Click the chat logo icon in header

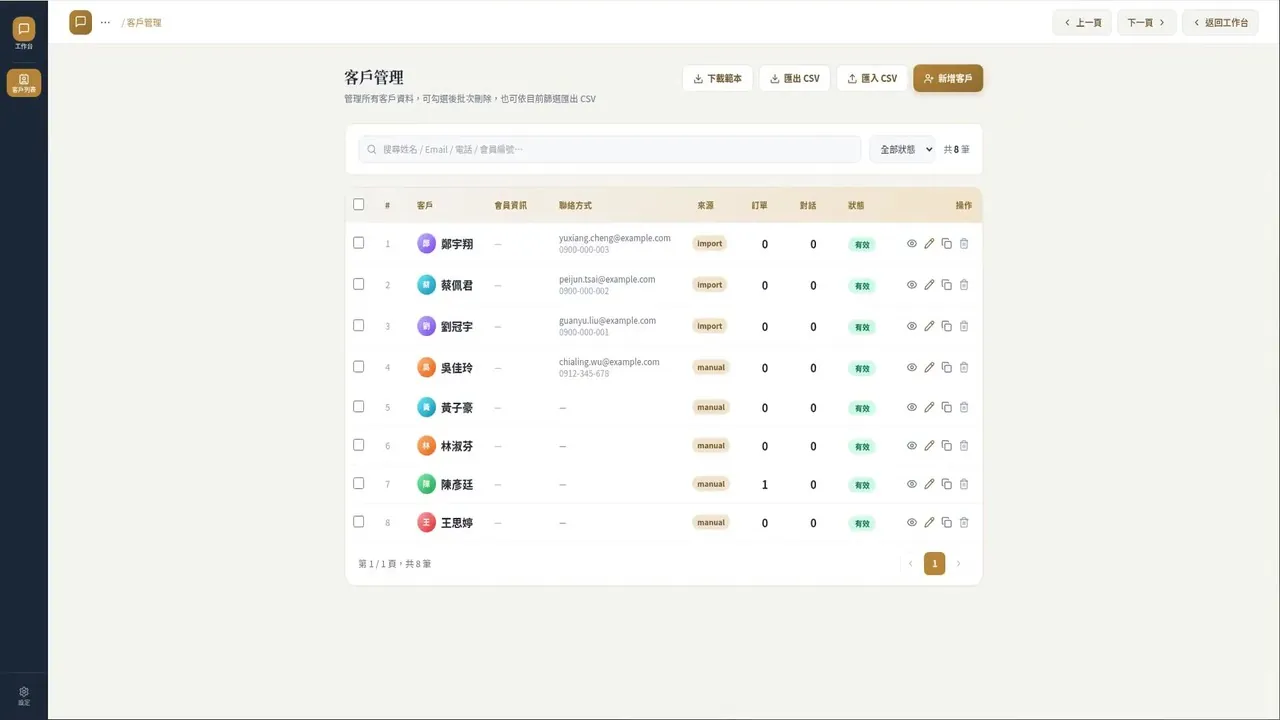click(x=81, y=22)
